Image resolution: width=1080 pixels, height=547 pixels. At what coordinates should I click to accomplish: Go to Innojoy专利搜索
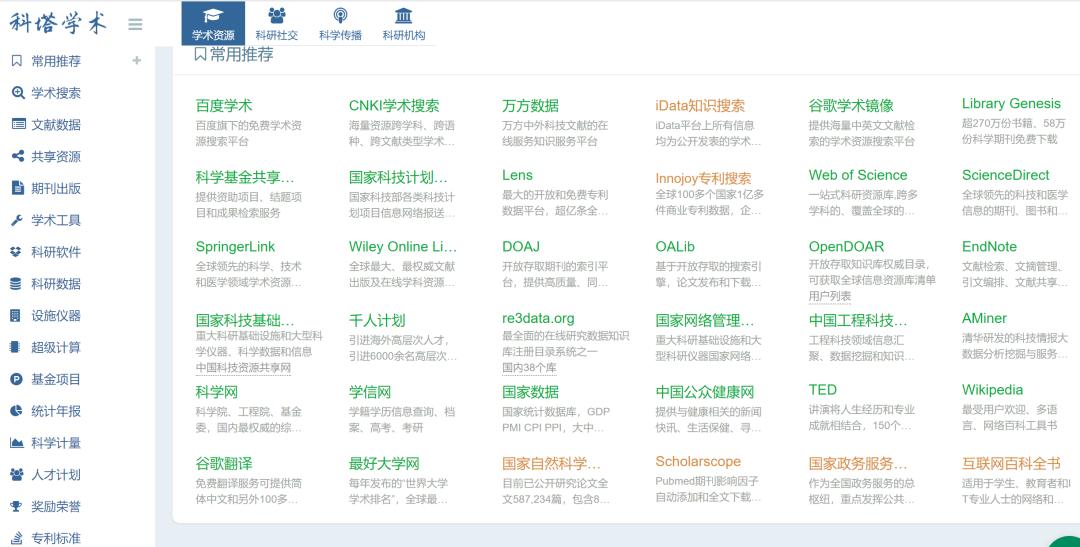[703, 178]
